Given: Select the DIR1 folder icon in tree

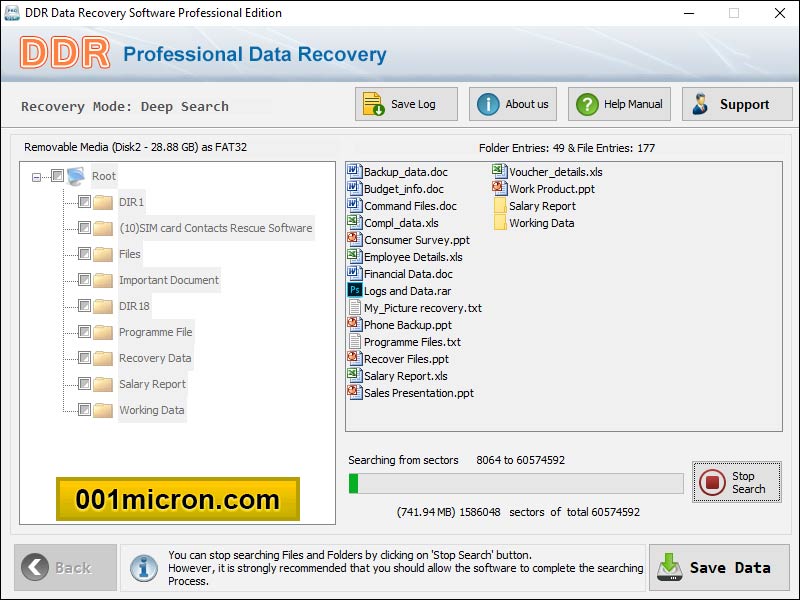Looking at the screenshot, I should pos(103,202).
